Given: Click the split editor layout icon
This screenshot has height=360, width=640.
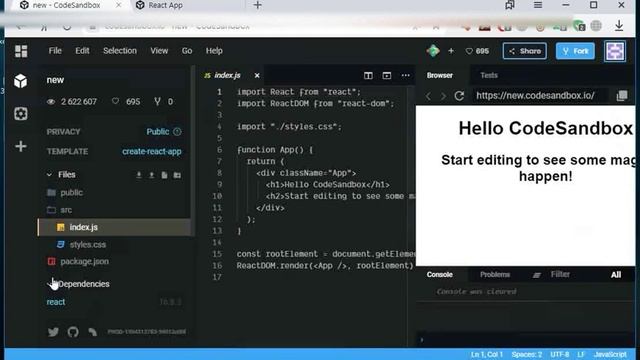Looking at the screenshot, I should [x=368, y=76].
